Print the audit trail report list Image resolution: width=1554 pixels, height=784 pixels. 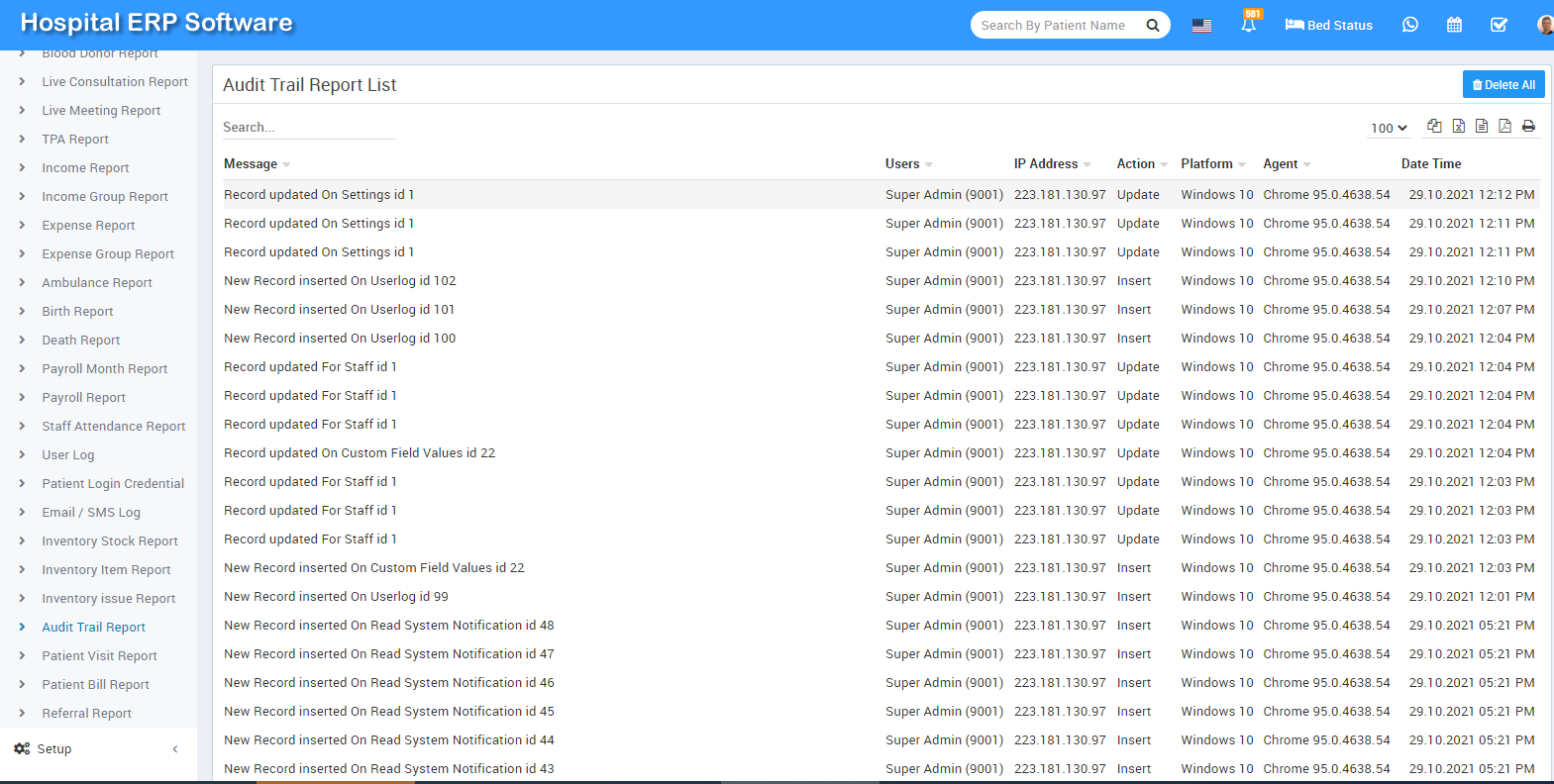coord(1528,126)
